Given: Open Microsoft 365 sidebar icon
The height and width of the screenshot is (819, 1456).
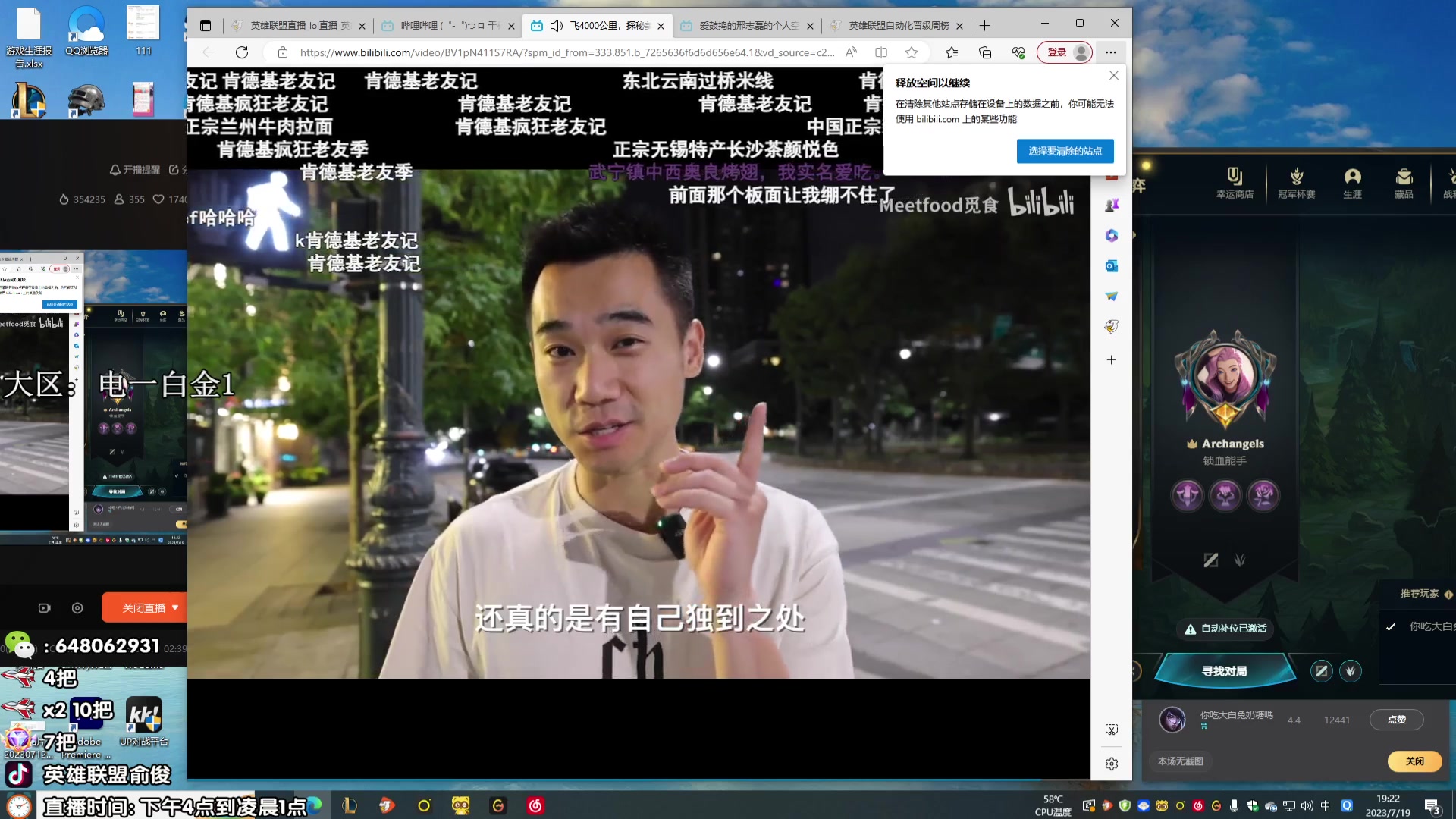Looking at the screenshot, I should [x=1111, y=236].
